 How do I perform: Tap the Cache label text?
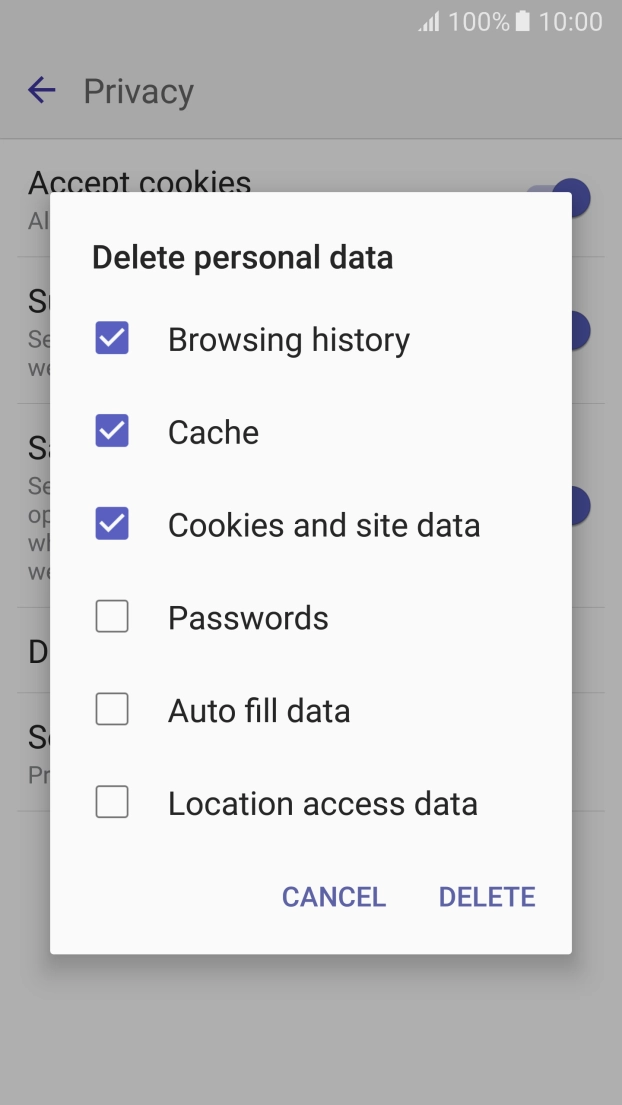(x=213, y=432)
